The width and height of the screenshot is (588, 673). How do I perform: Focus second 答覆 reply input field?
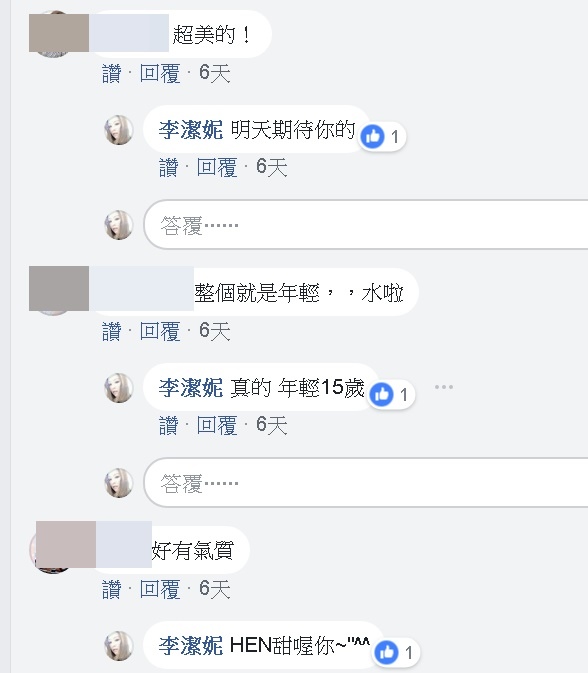(x=366, y=482)
